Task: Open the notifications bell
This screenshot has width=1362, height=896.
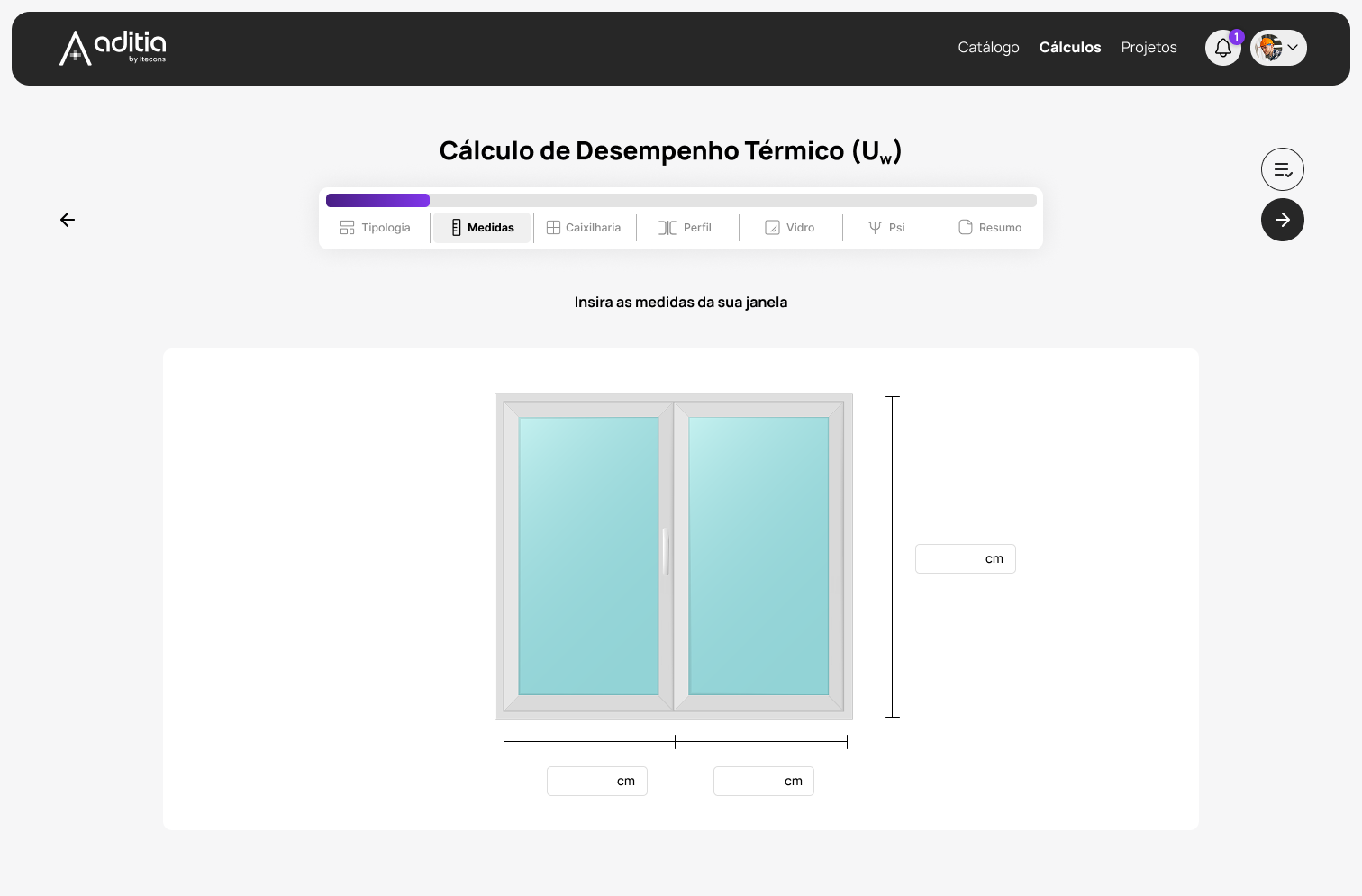Action: (x=1222, y=48)
